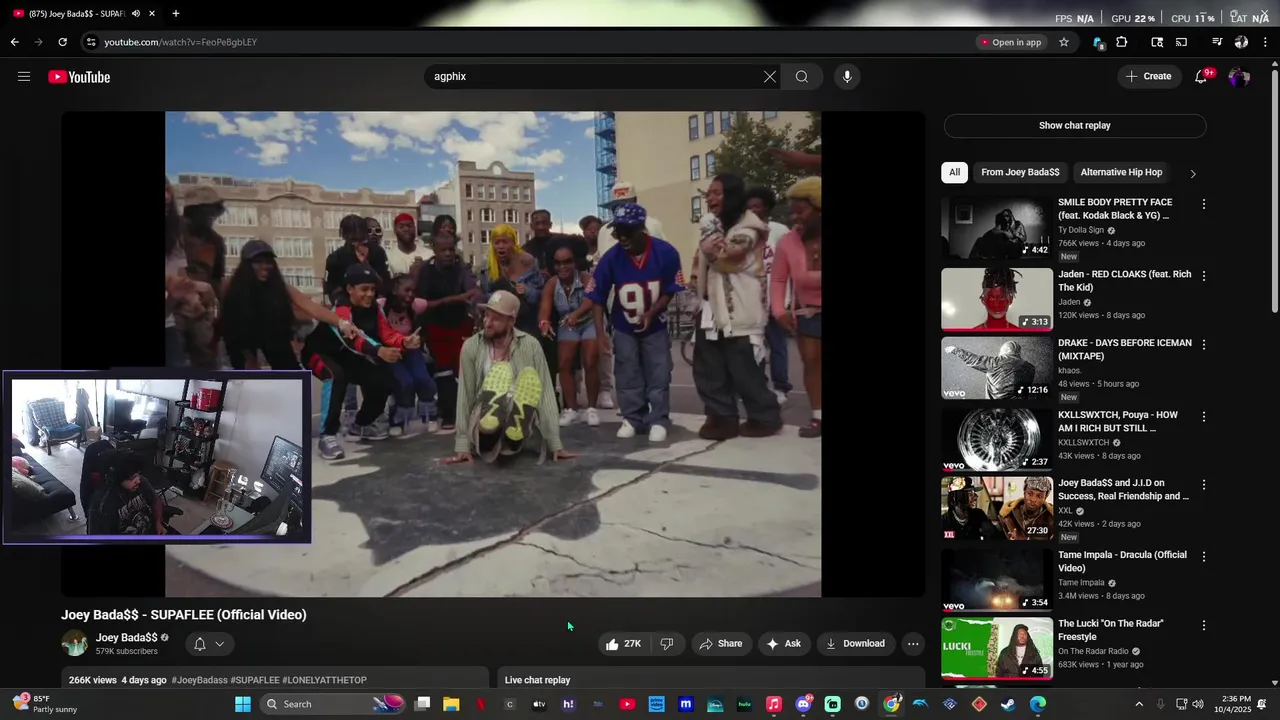
Task: Open options for KXLLSWXTCH HOW AM I RICH video
Action: coord(1203,417)
